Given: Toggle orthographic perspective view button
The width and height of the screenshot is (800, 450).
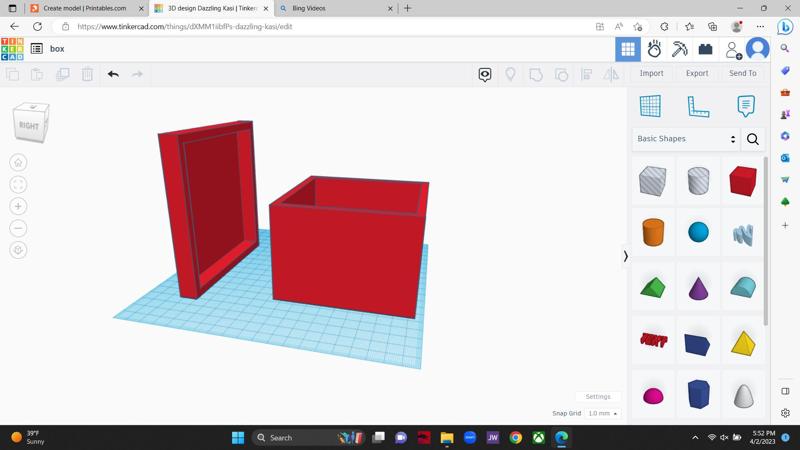Looking at the screenshot, I should point(18,250).
